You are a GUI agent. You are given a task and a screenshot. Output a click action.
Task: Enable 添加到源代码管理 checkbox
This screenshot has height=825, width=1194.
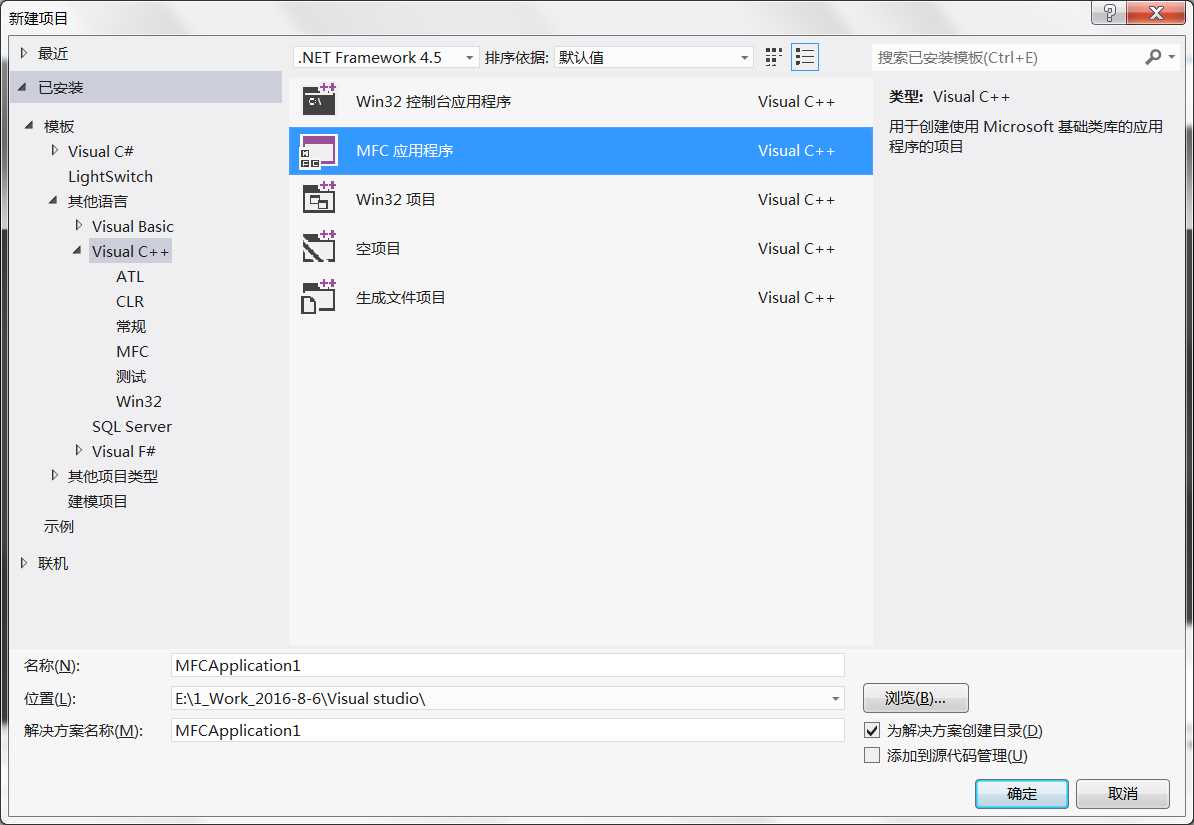[872, 756]
